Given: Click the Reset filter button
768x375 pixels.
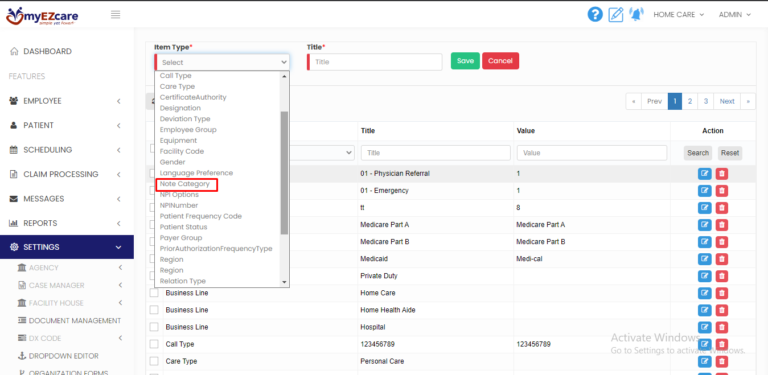Looking at the screenshot, I should tap(730, 153).
